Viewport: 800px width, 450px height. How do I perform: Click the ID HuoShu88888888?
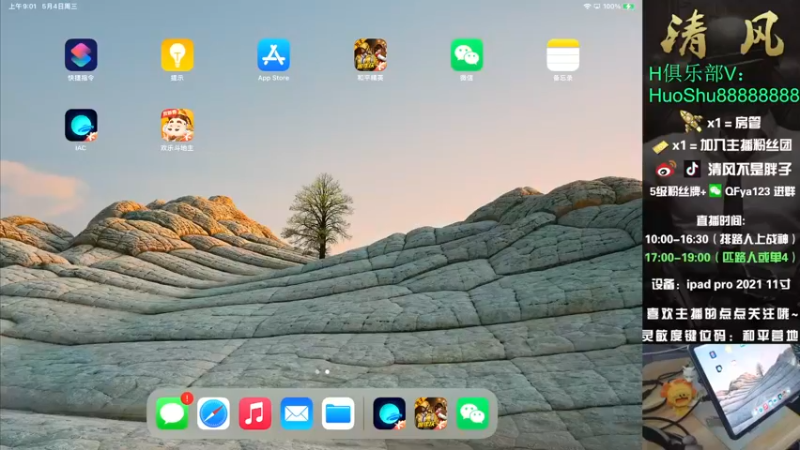[x=724, y=95]
